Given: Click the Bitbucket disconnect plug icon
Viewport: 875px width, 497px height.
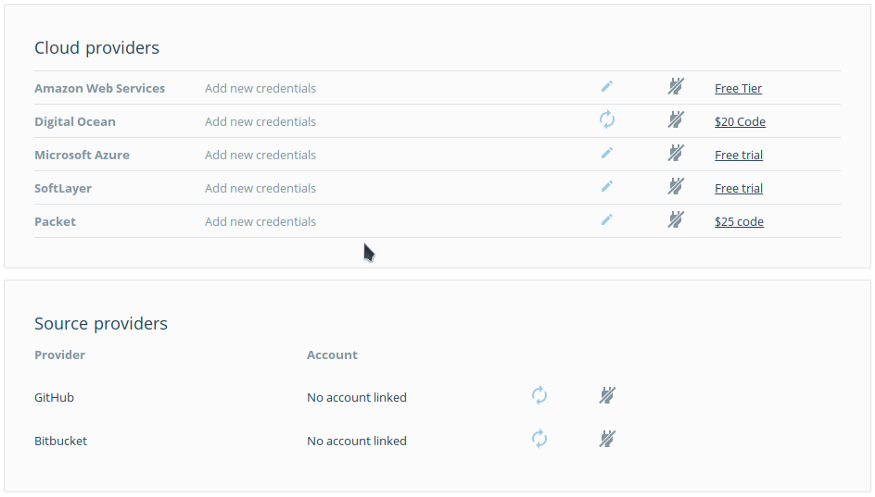Looking at the screenshot, I should click(x=607, y=439).
